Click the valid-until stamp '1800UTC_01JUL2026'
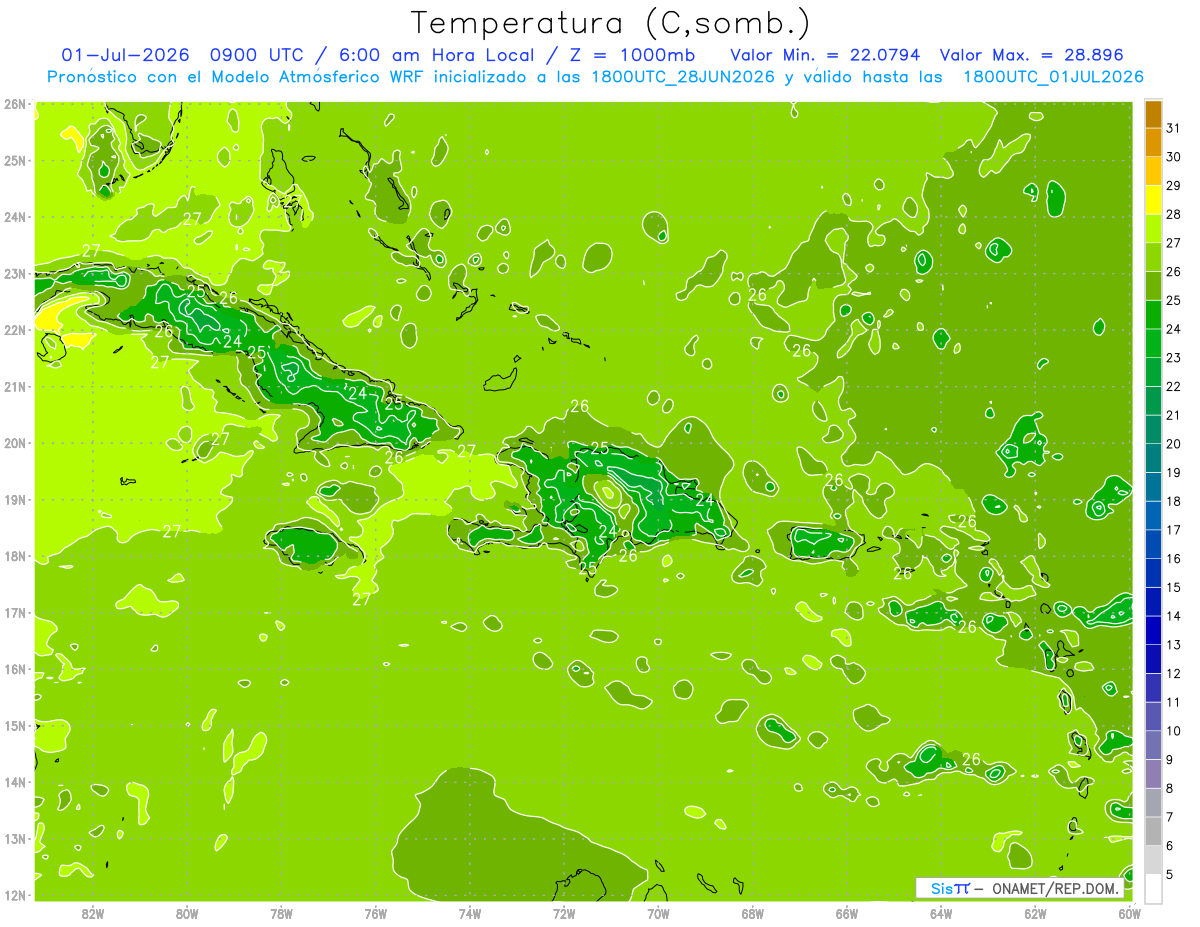The height and width of the screenshot is (927, 1200). coord(1053,77)
